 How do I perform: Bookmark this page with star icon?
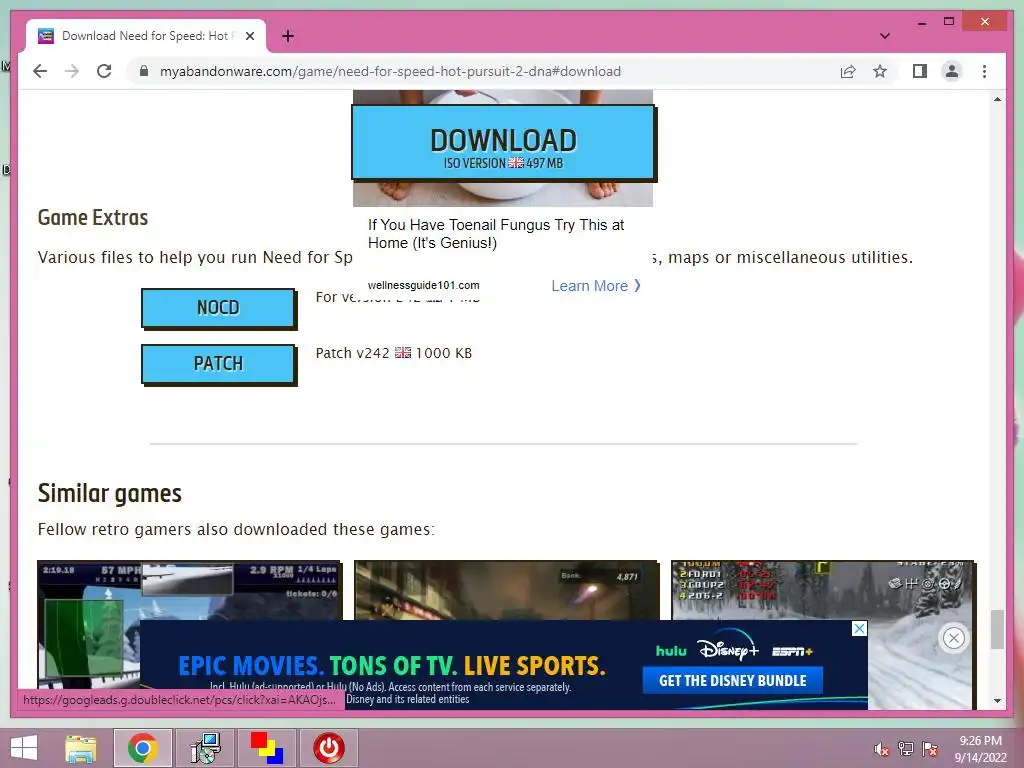(x=880, y=71)
